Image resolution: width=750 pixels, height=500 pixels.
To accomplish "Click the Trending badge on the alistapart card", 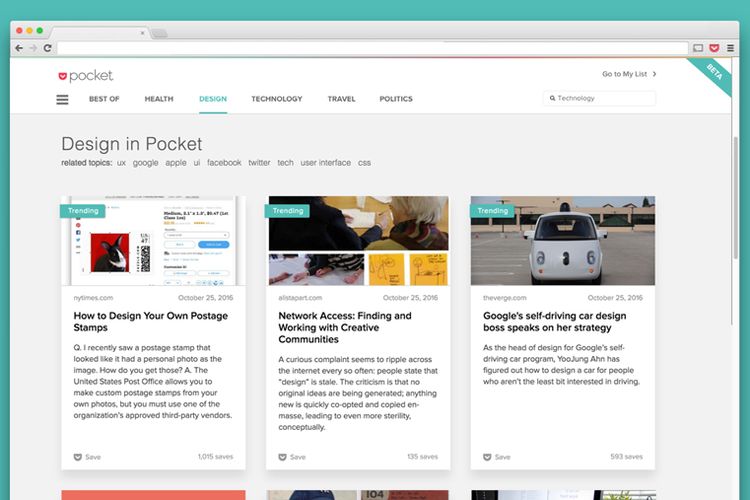I will (x=287, y=211).
